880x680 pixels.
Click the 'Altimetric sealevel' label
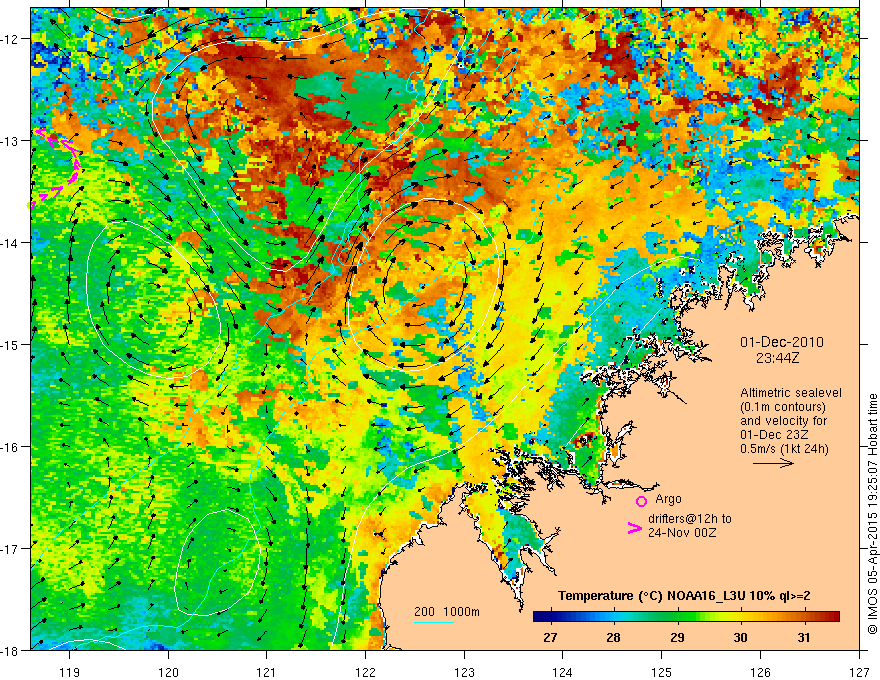tap(791, 393)
